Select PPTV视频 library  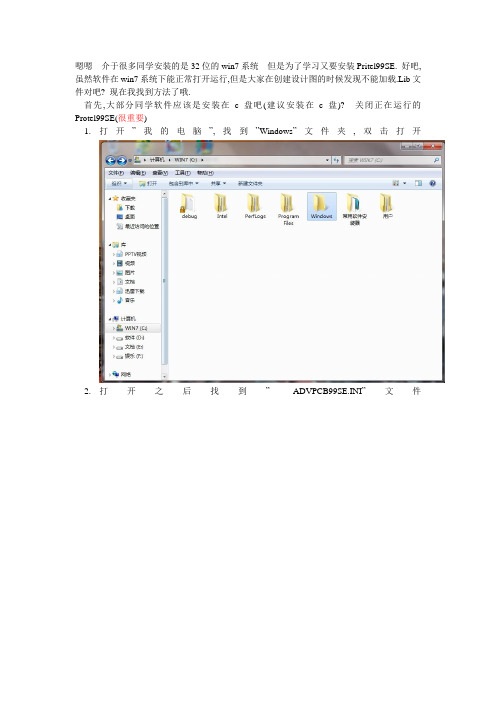click(x=132, y=254)
